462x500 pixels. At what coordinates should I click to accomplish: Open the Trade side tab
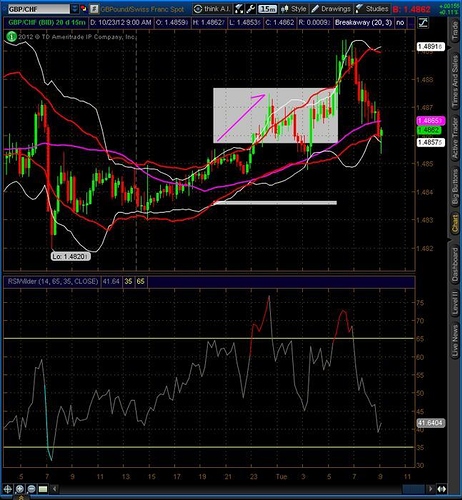click(455, 31)
